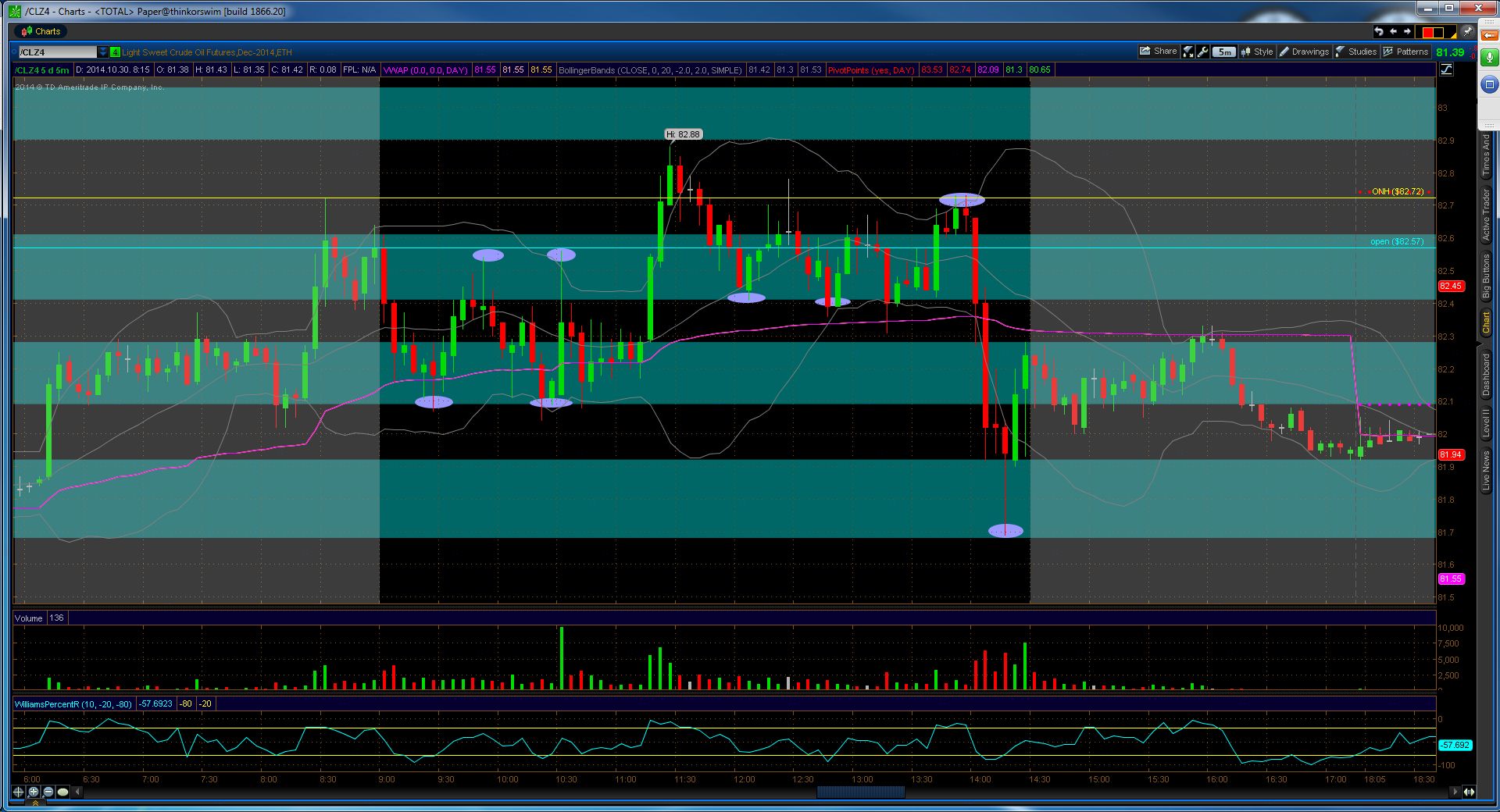Viewport: 1500px width, 812px height.
Task: Click the ONH ($82.72) line label
Action: [1398, 191]
